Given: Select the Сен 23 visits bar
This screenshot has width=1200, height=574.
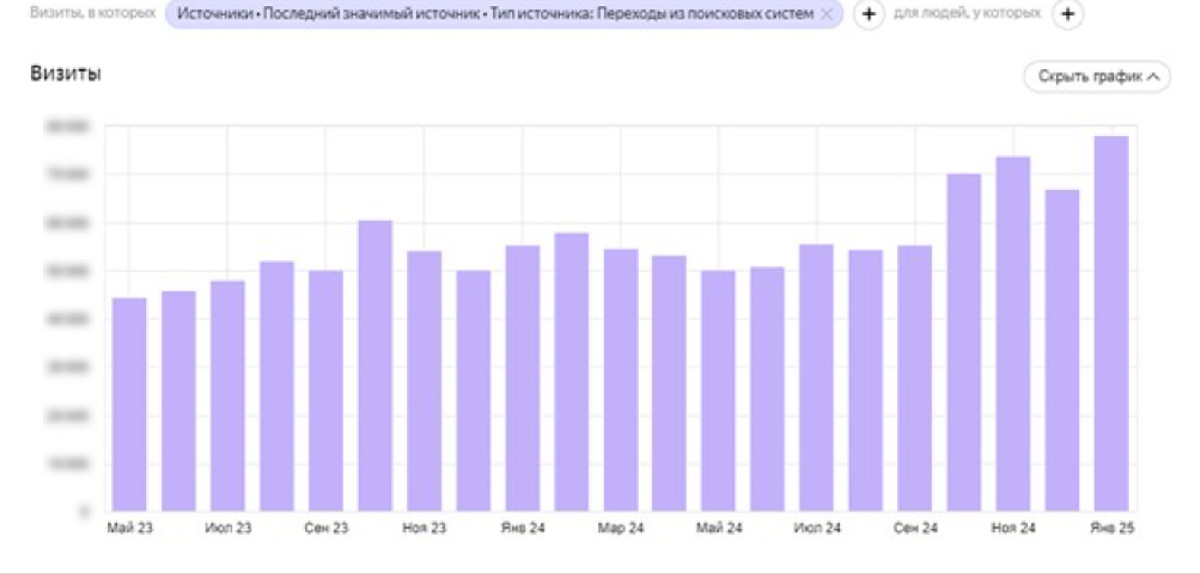Looking at the screenshot, I should click(x=326, y=390).
